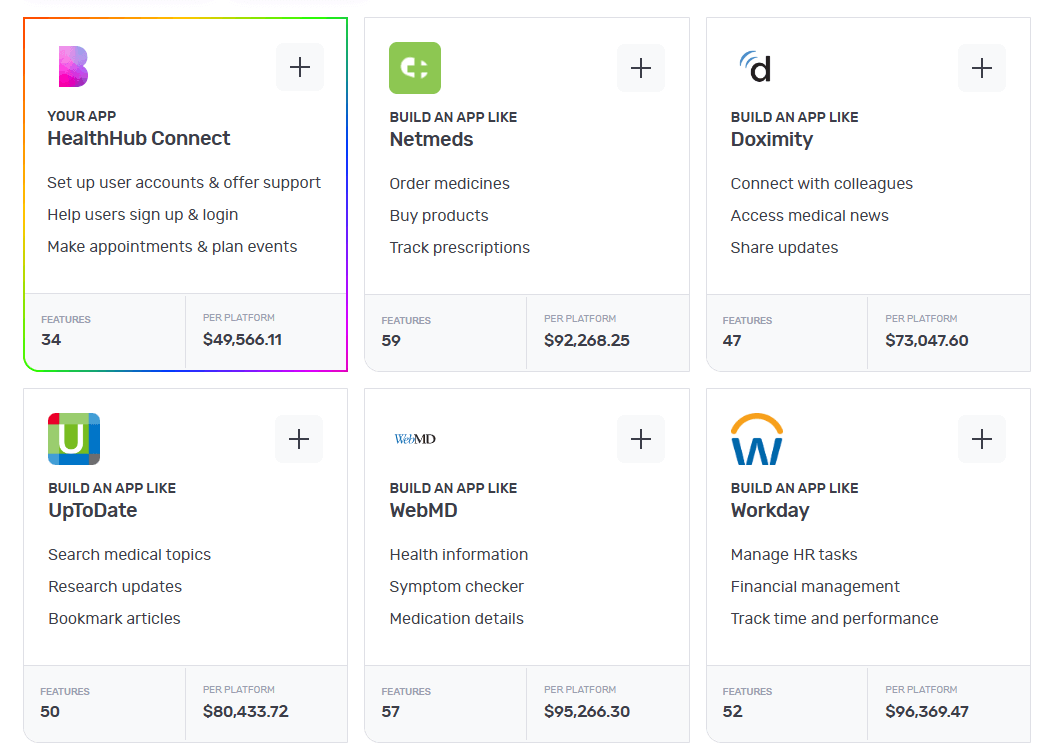Click the $73,047.60 Doximity price
1054x755 pixels.
click(927, 340)
